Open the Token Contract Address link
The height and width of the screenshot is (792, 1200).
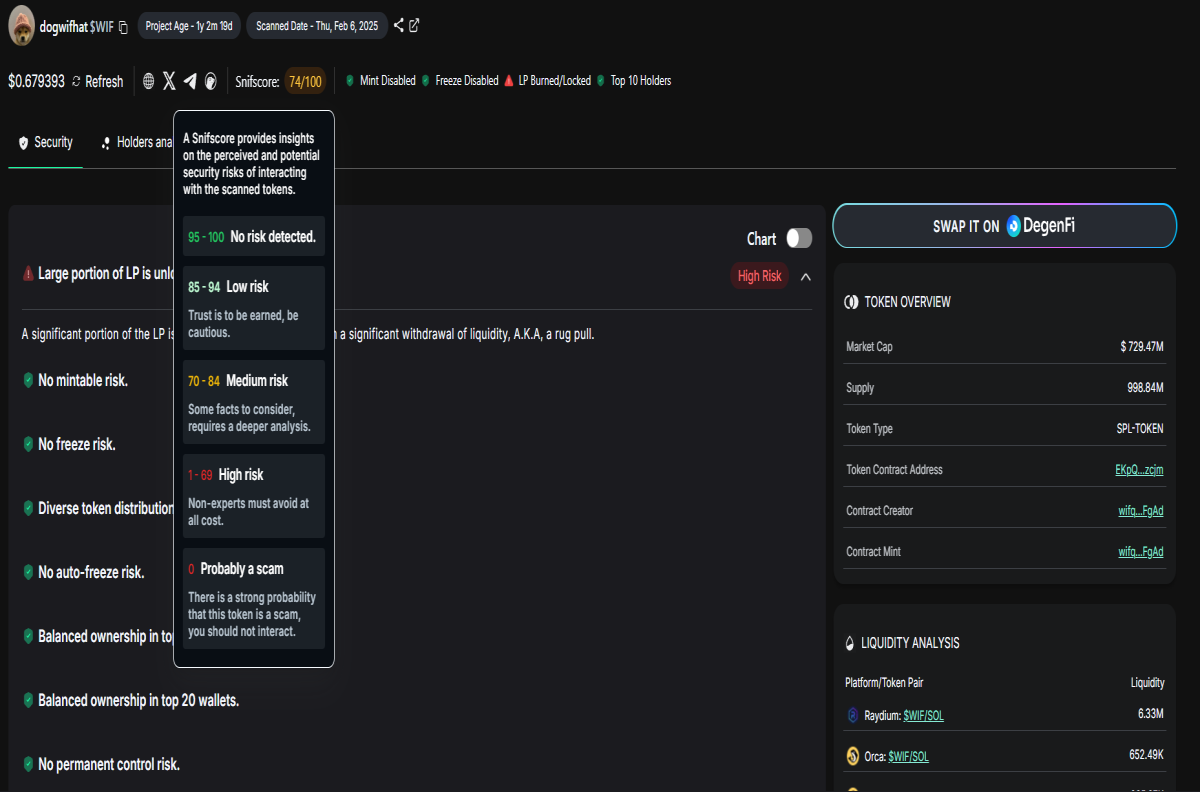(1139, 470)
